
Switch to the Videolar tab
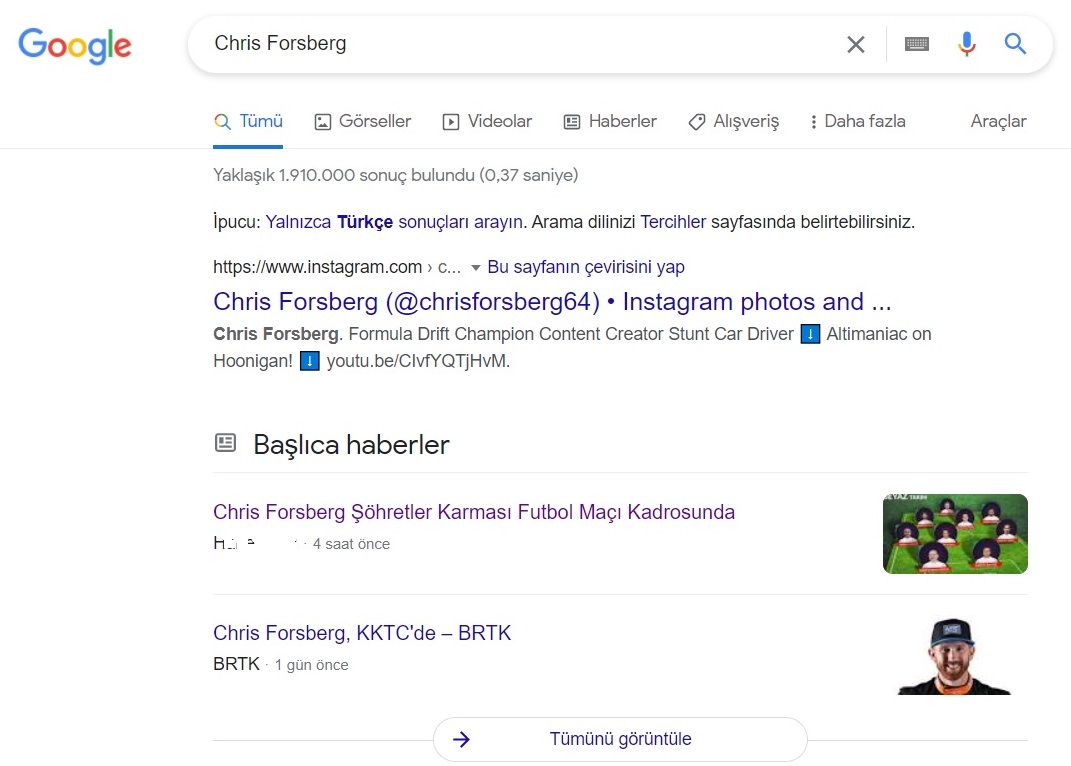[487, 122]
